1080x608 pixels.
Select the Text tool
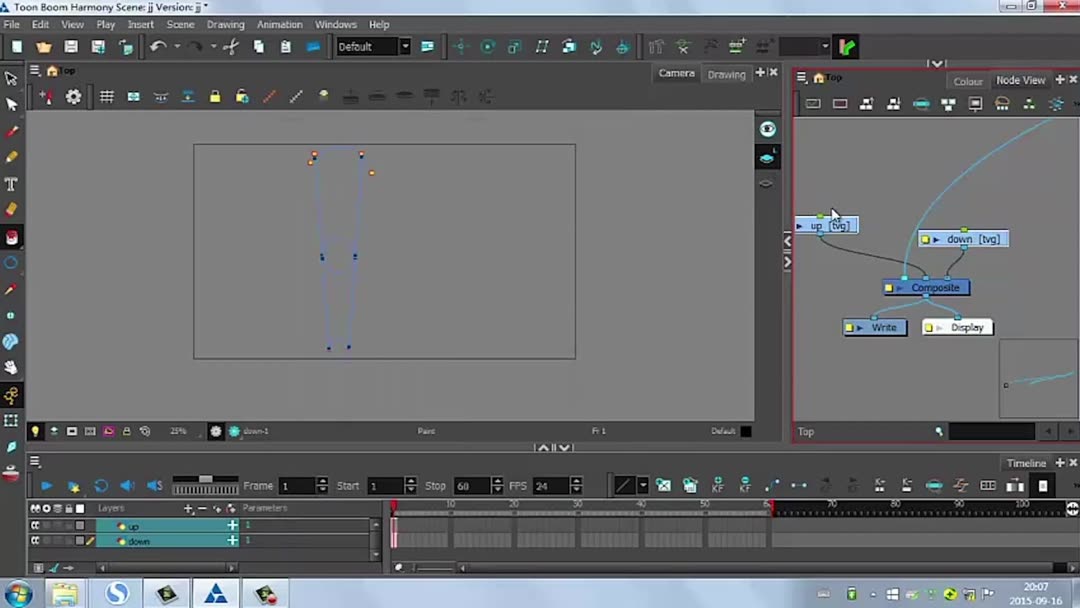tap(12, 183)
